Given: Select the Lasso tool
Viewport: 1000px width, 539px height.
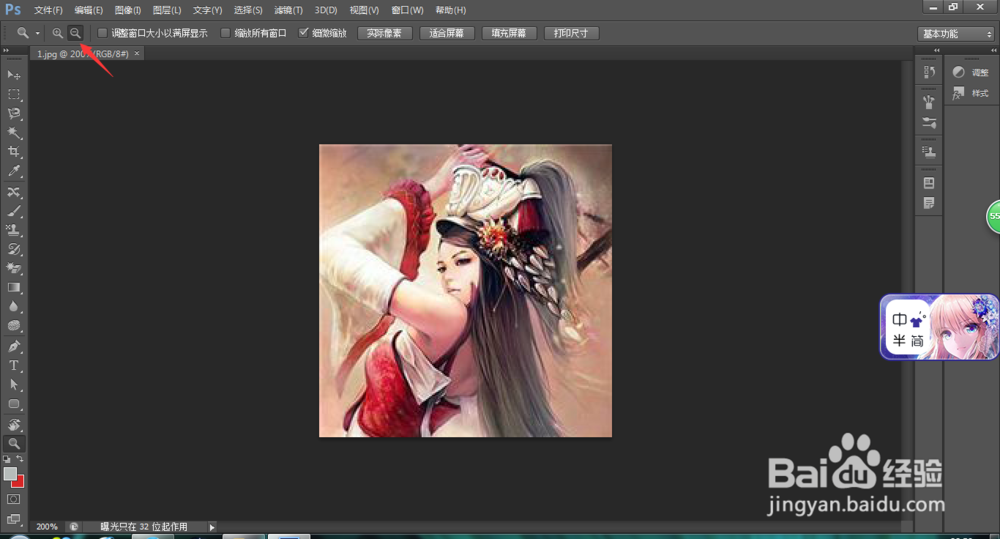Looking at the screenshot, I should tap(13, 114).
